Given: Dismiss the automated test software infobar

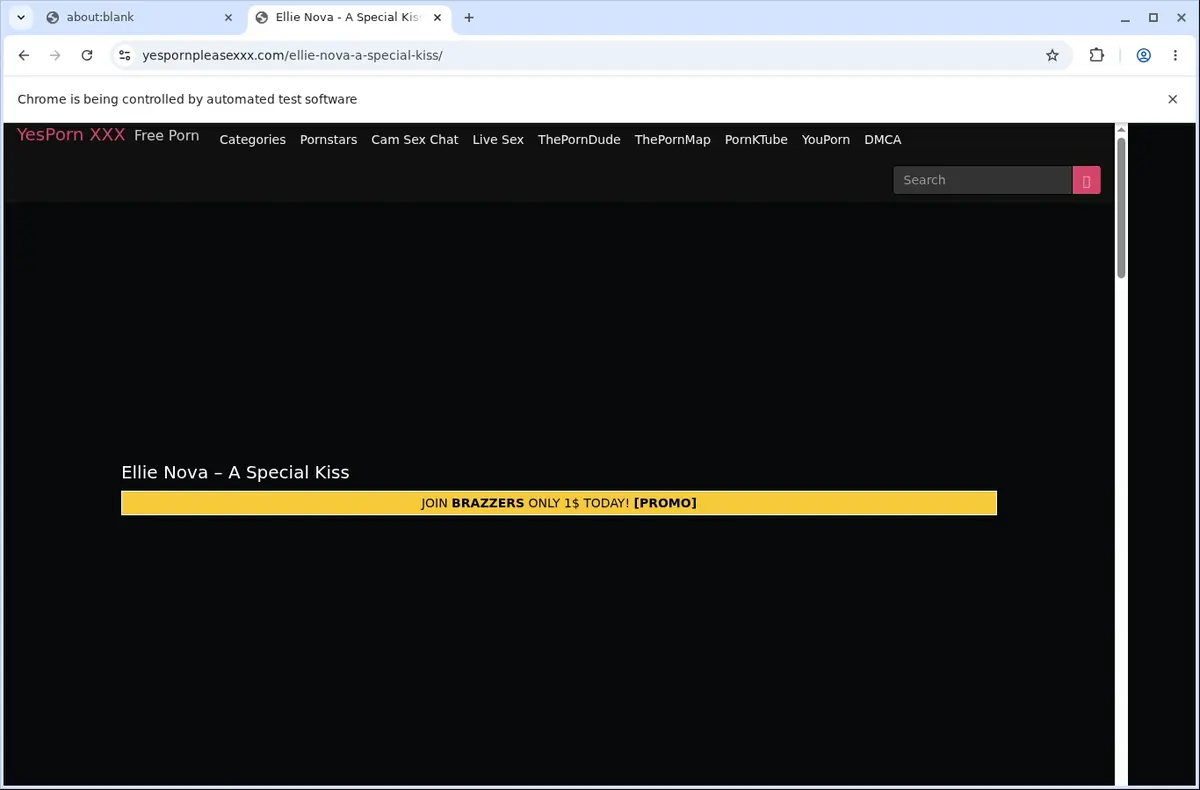Looking at the screenshot, I should tap(1173, 99).
